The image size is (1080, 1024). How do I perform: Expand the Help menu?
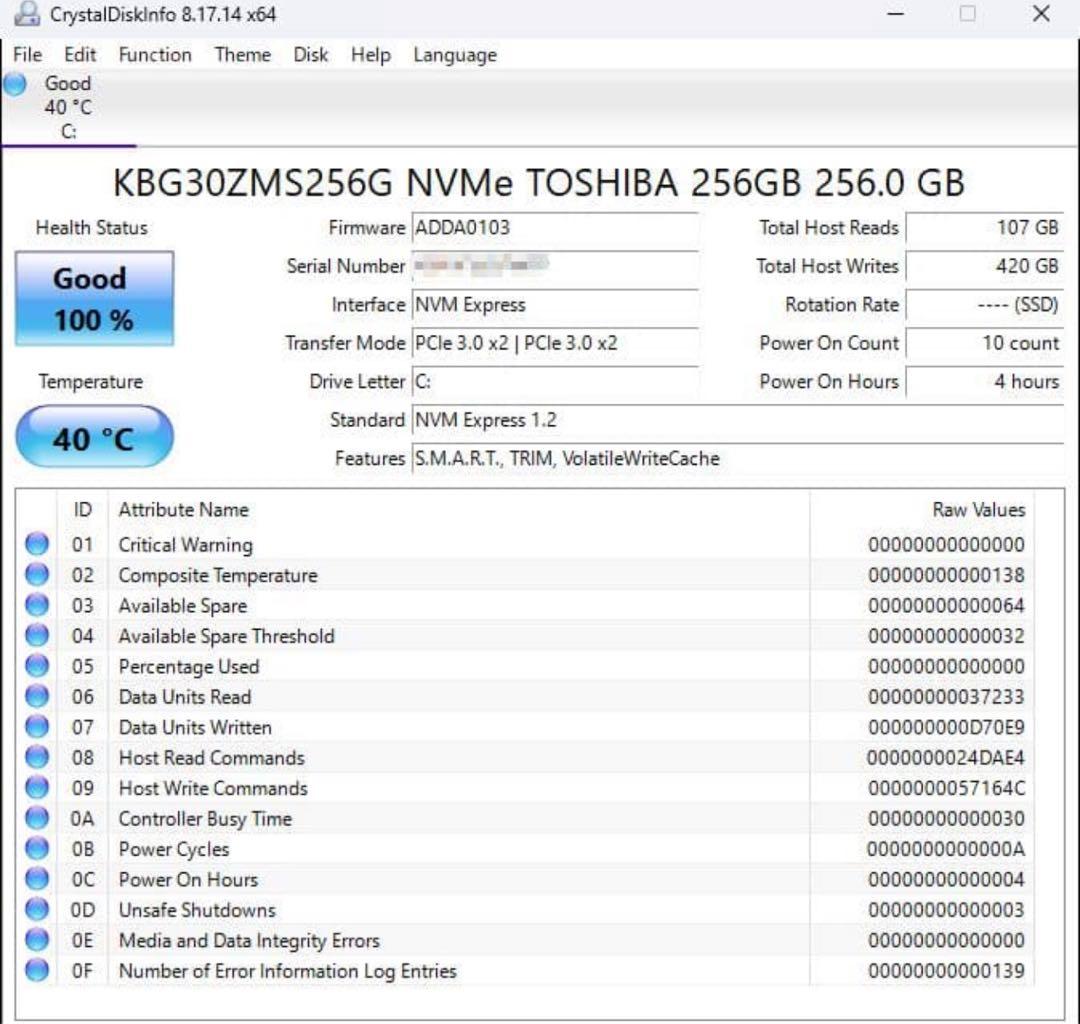(x=370, y=55)
